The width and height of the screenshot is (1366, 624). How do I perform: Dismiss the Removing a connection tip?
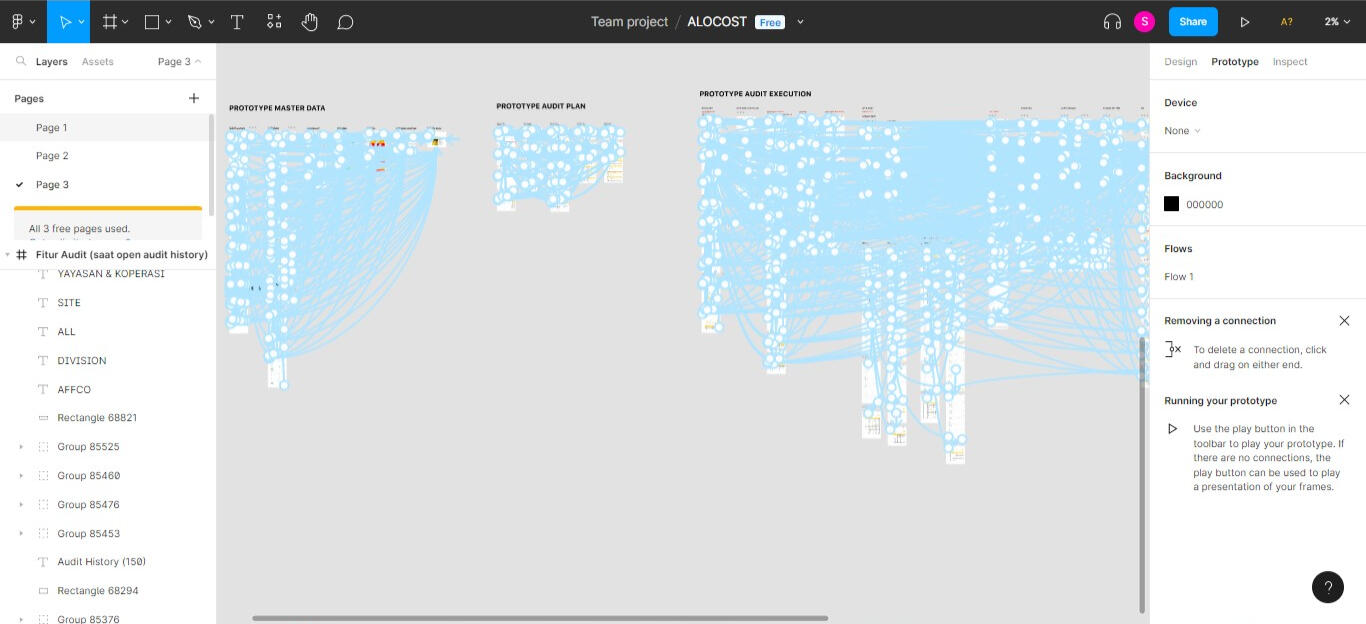(1344, 321)
